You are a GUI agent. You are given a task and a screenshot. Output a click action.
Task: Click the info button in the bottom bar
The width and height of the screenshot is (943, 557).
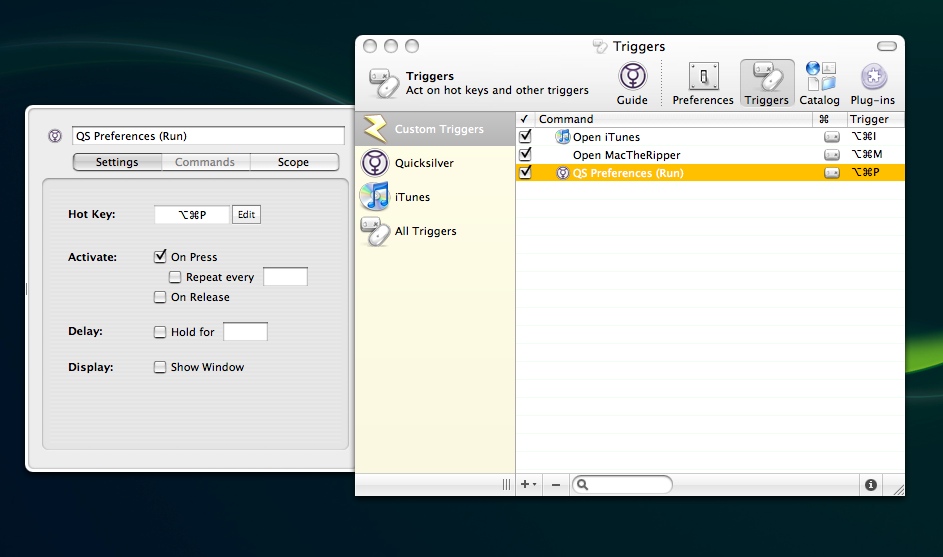871,485
